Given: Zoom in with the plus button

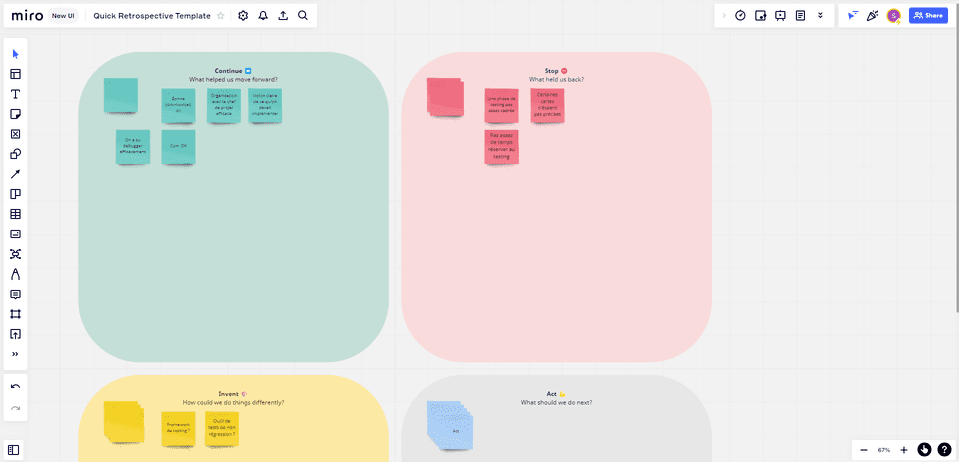Looking at the screenshot, I should (x=904, y=450).
